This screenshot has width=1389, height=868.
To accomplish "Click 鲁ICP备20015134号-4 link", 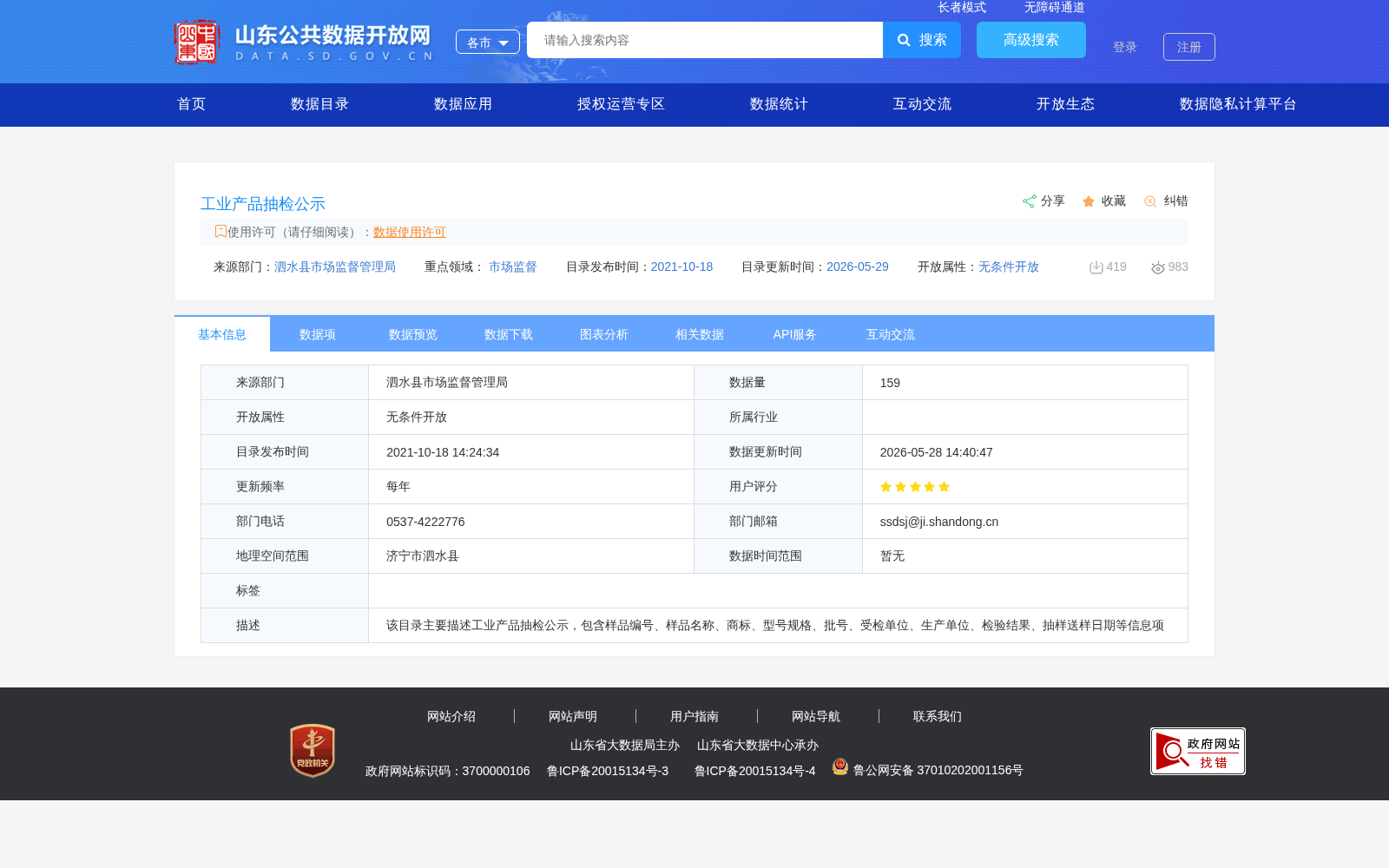I will pos(755,771).
